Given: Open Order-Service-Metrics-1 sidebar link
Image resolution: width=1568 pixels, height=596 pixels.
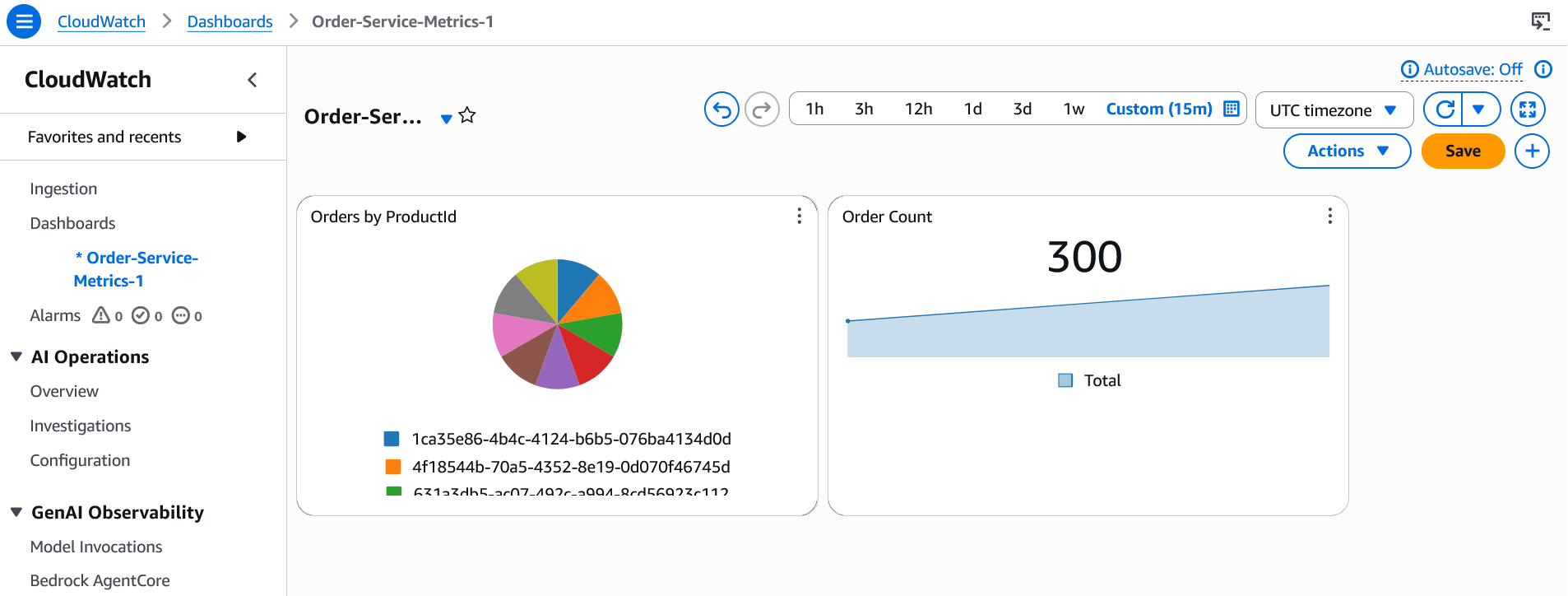Looking at the screenshot, I should click(x=136, y=269).
